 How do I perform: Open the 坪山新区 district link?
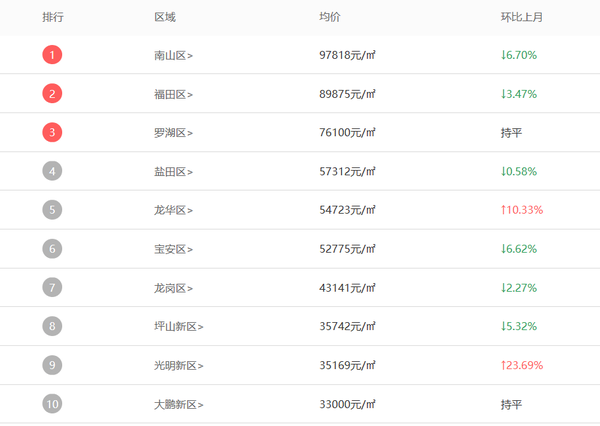[x=179, y=326]
